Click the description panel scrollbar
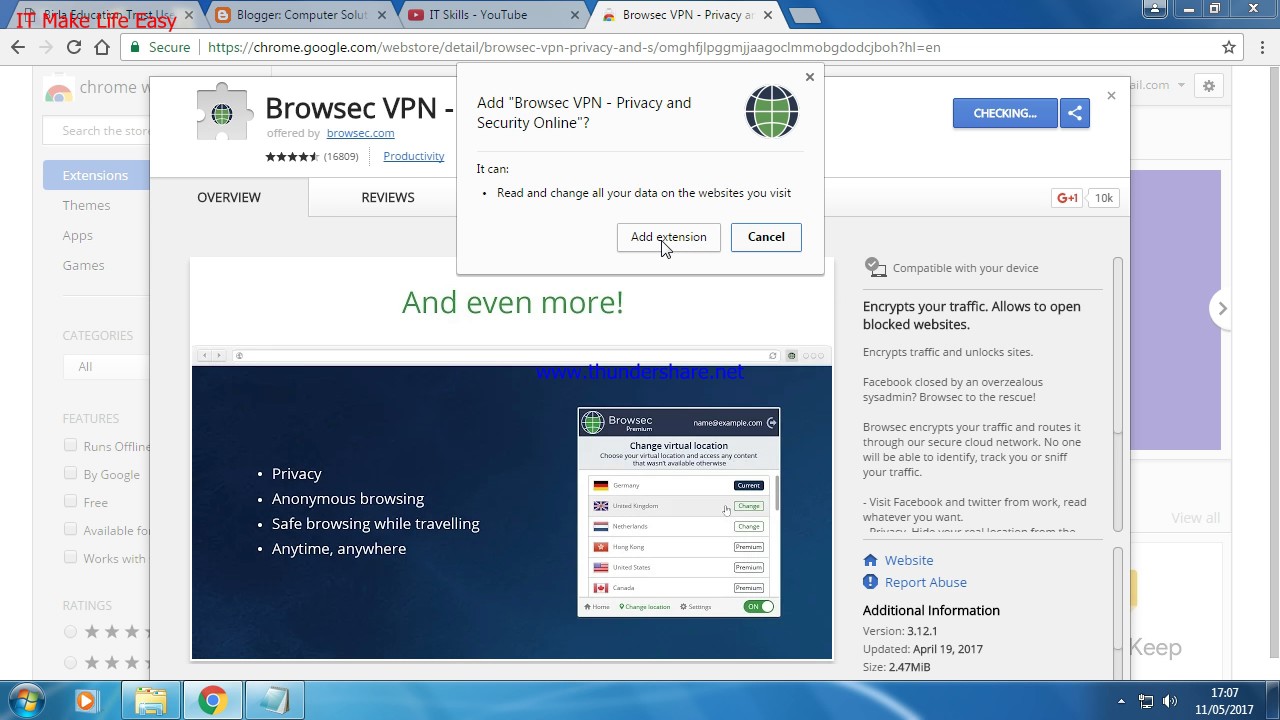1280x720 pixels. [x=1118, y=345]
